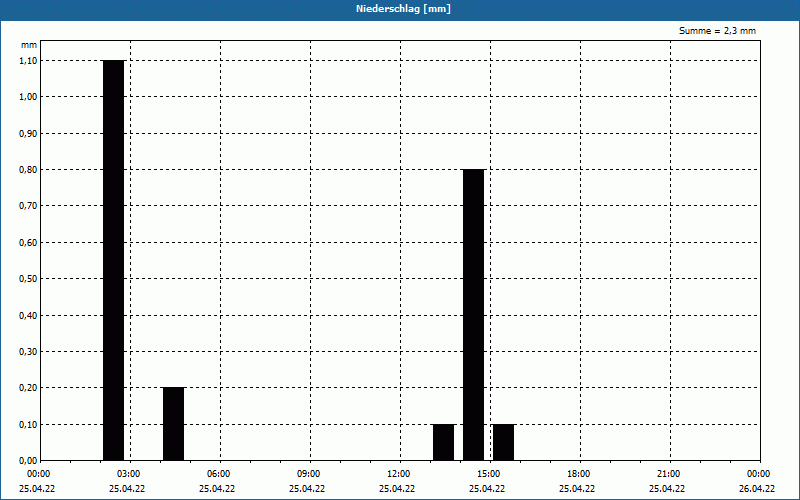Select the y-axis value 0,30
The height and width of the screenshot is (500, 800).
tap(28, 352)
